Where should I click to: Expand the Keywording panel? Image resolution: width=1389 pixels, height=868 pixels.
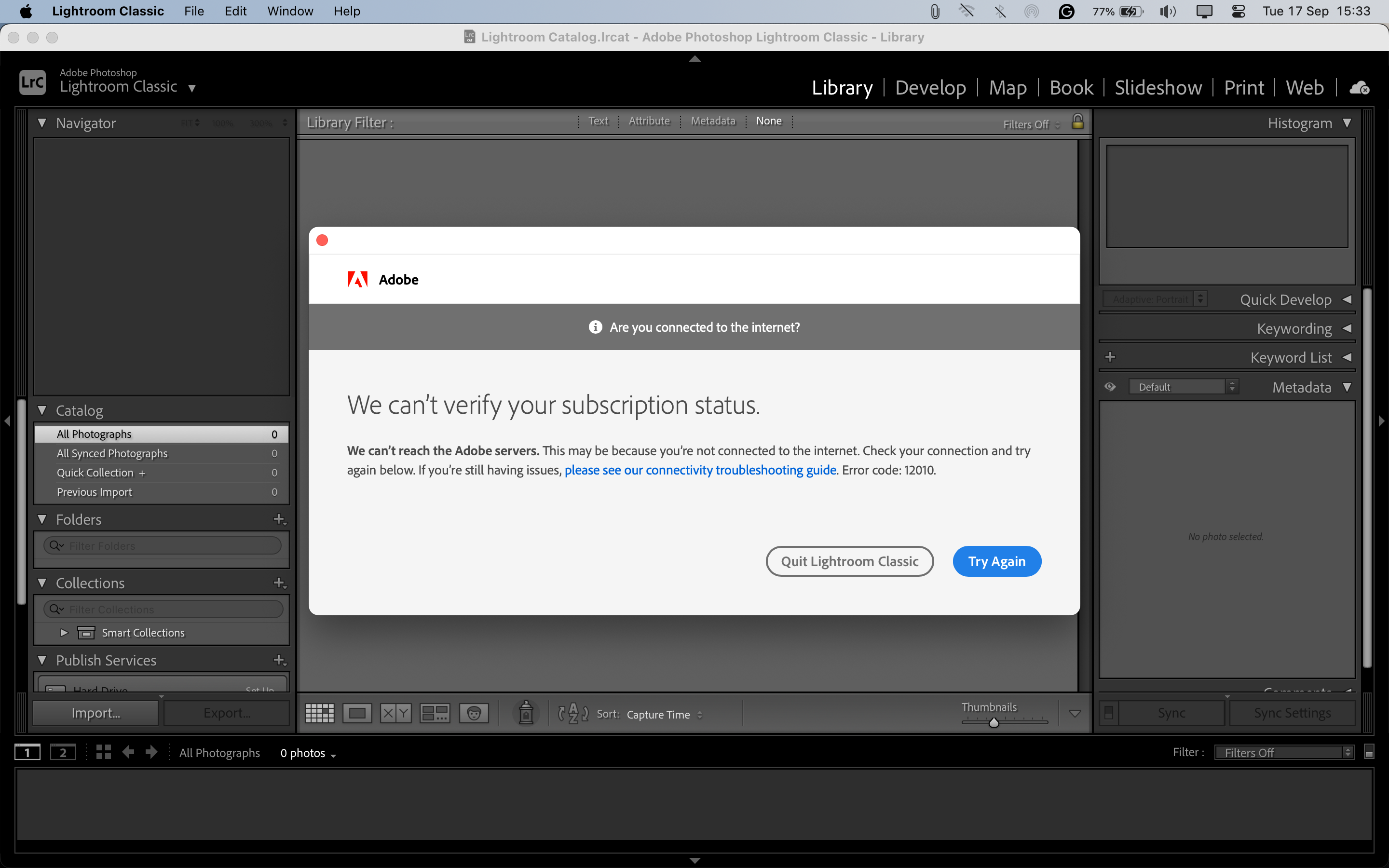coord(1347,328)
